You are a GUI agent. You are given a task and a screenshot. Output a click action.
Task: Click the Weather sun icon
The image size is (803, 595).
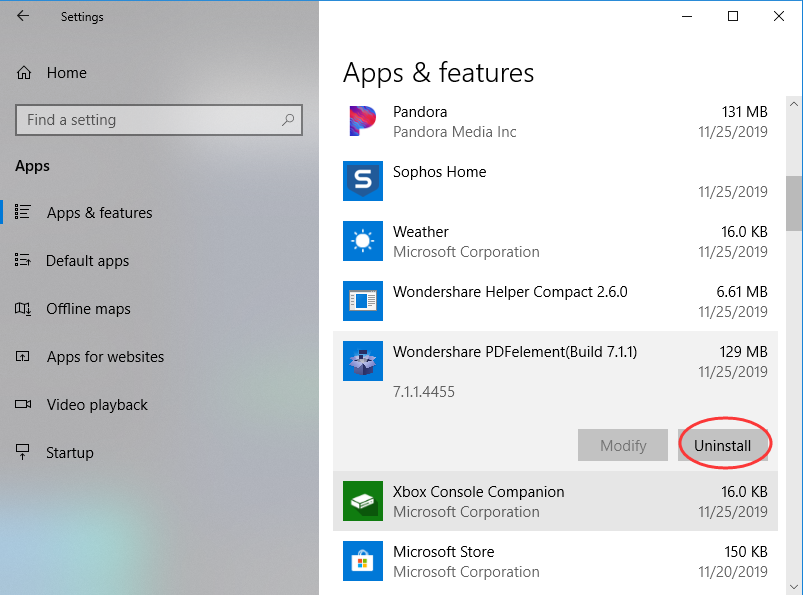[x=363, y=241]
